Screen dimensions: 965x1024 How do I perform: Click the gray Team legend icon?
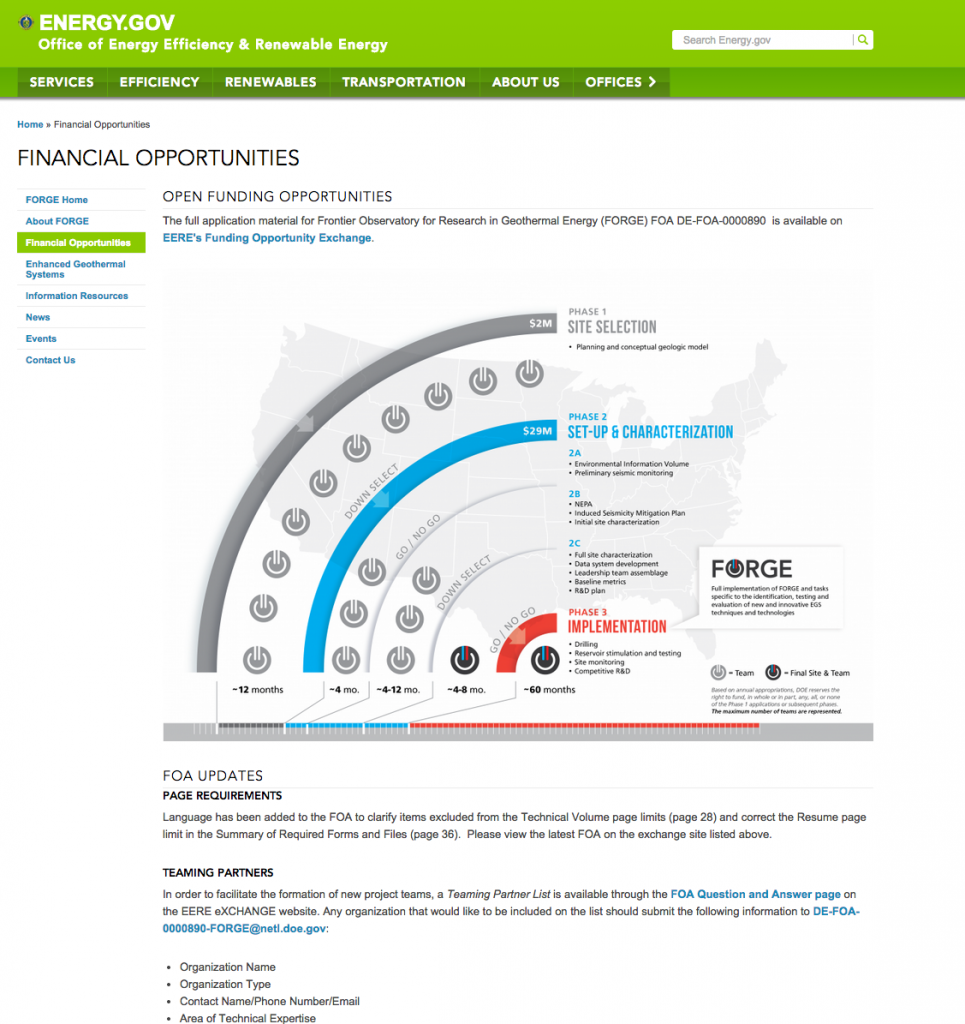717,672
